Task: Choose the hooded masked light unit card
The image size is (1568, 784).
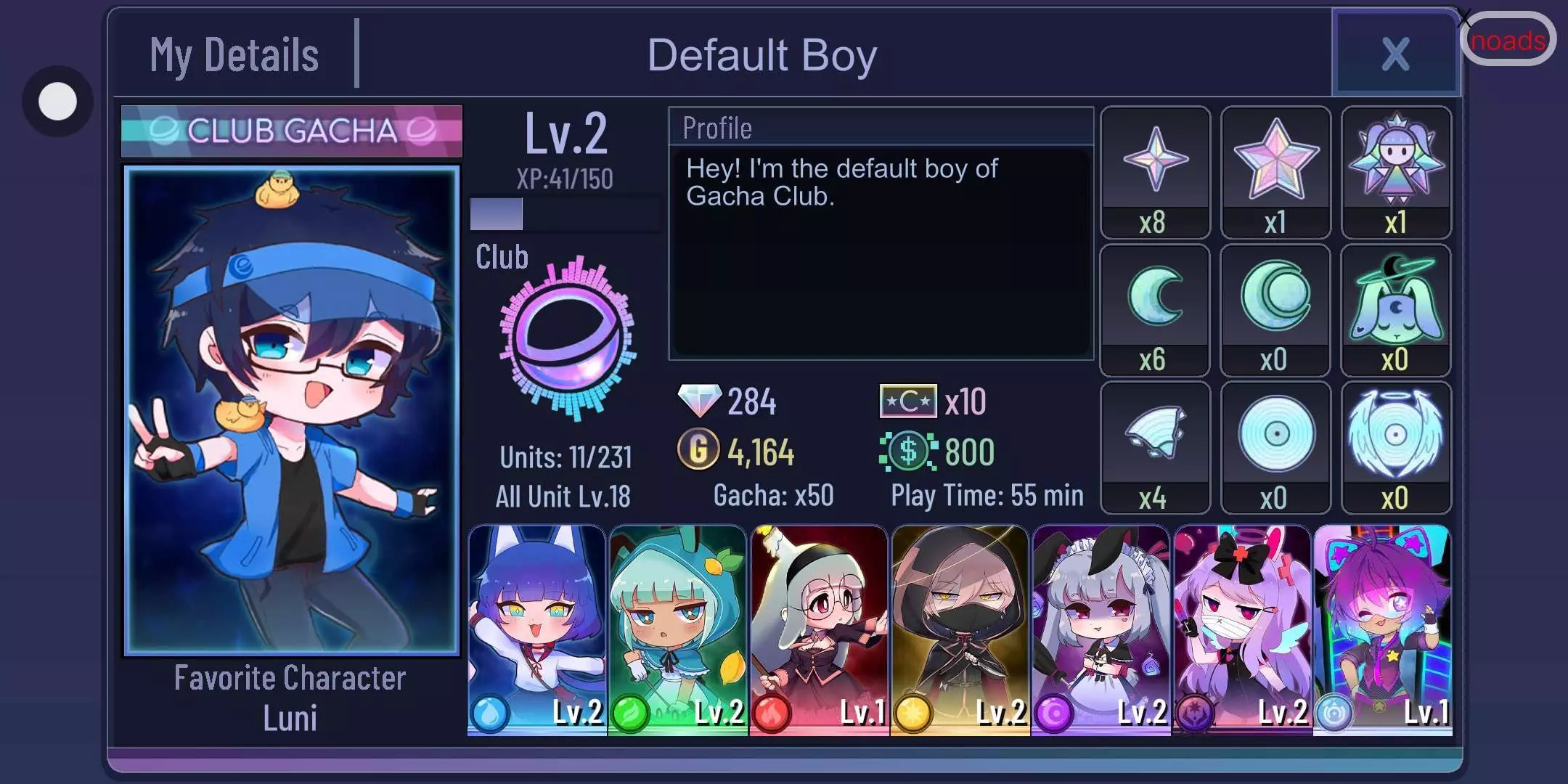Action: pos(960,630)
